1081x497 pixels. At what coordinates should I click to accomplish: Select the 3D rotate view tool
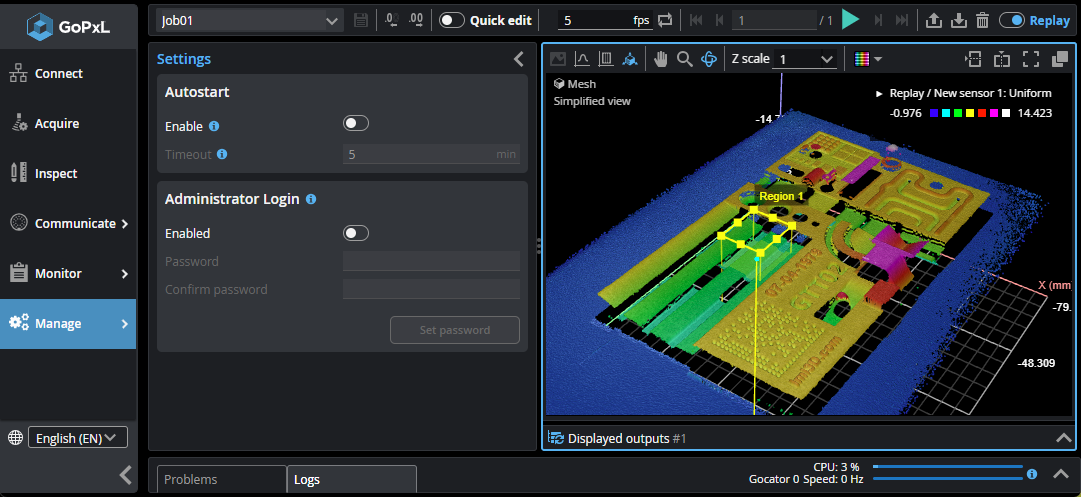[709, 59]
